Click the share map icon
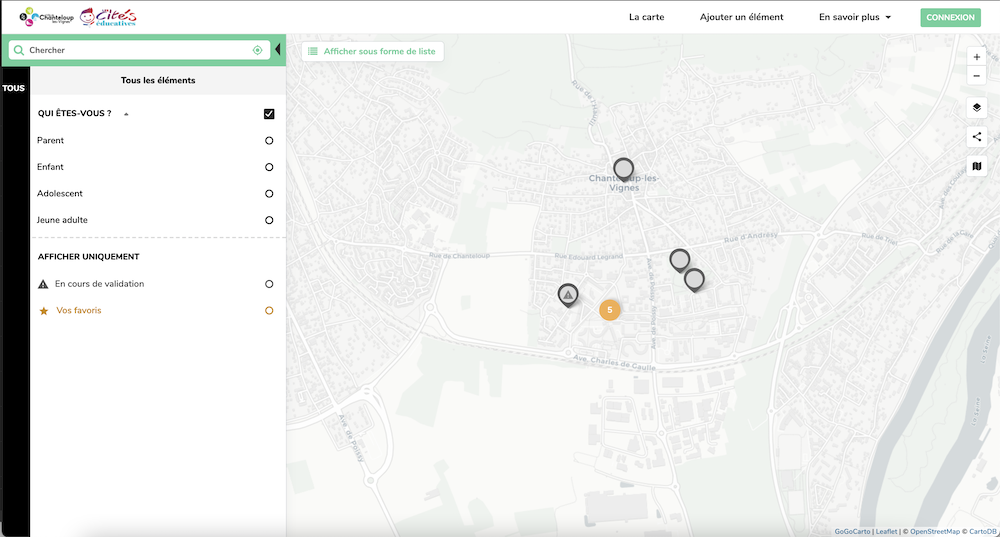The image size is (1000, 537). 977,137
